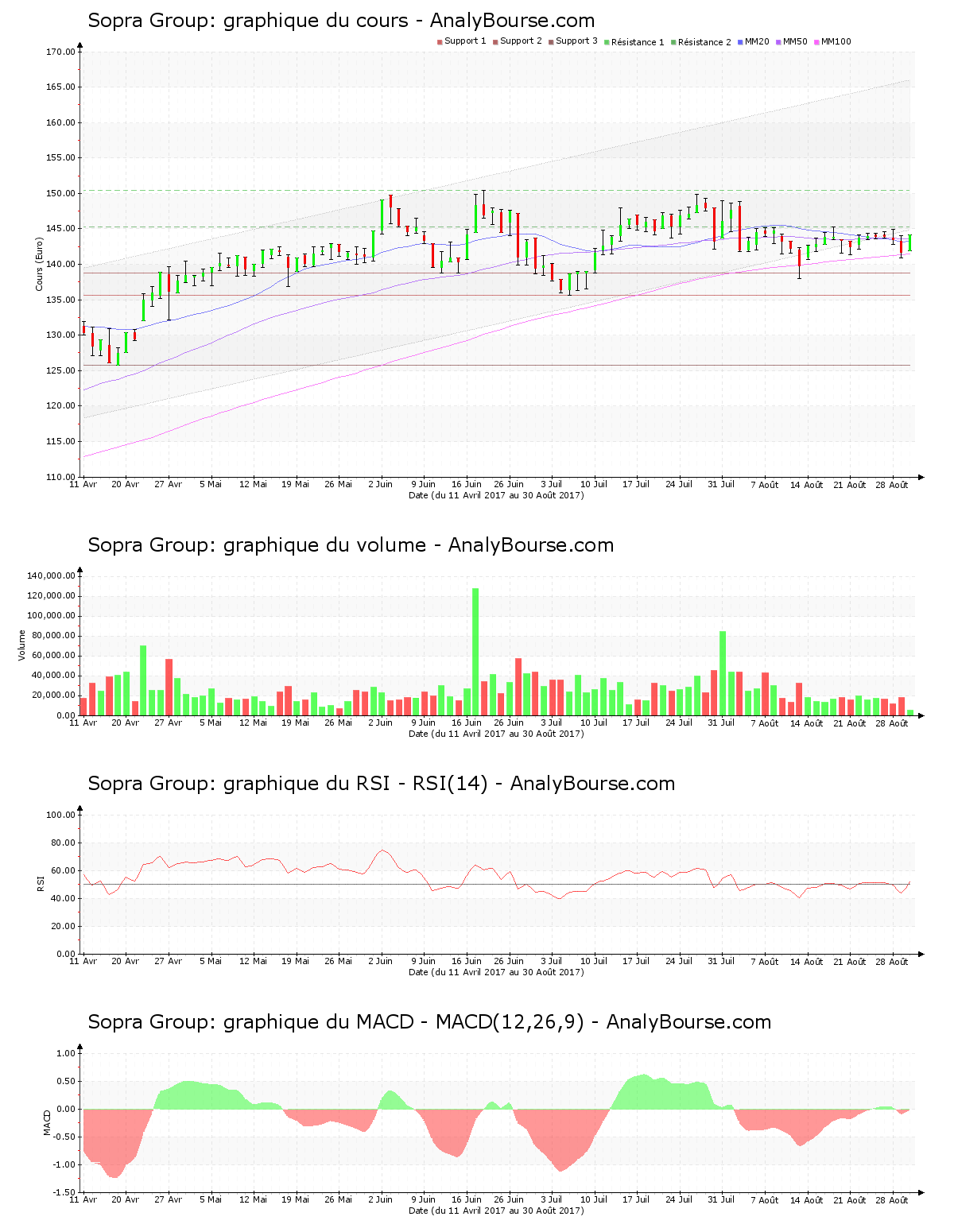
Task: Click '2 Juin' date on price chart
Action: tap(380, 484)
